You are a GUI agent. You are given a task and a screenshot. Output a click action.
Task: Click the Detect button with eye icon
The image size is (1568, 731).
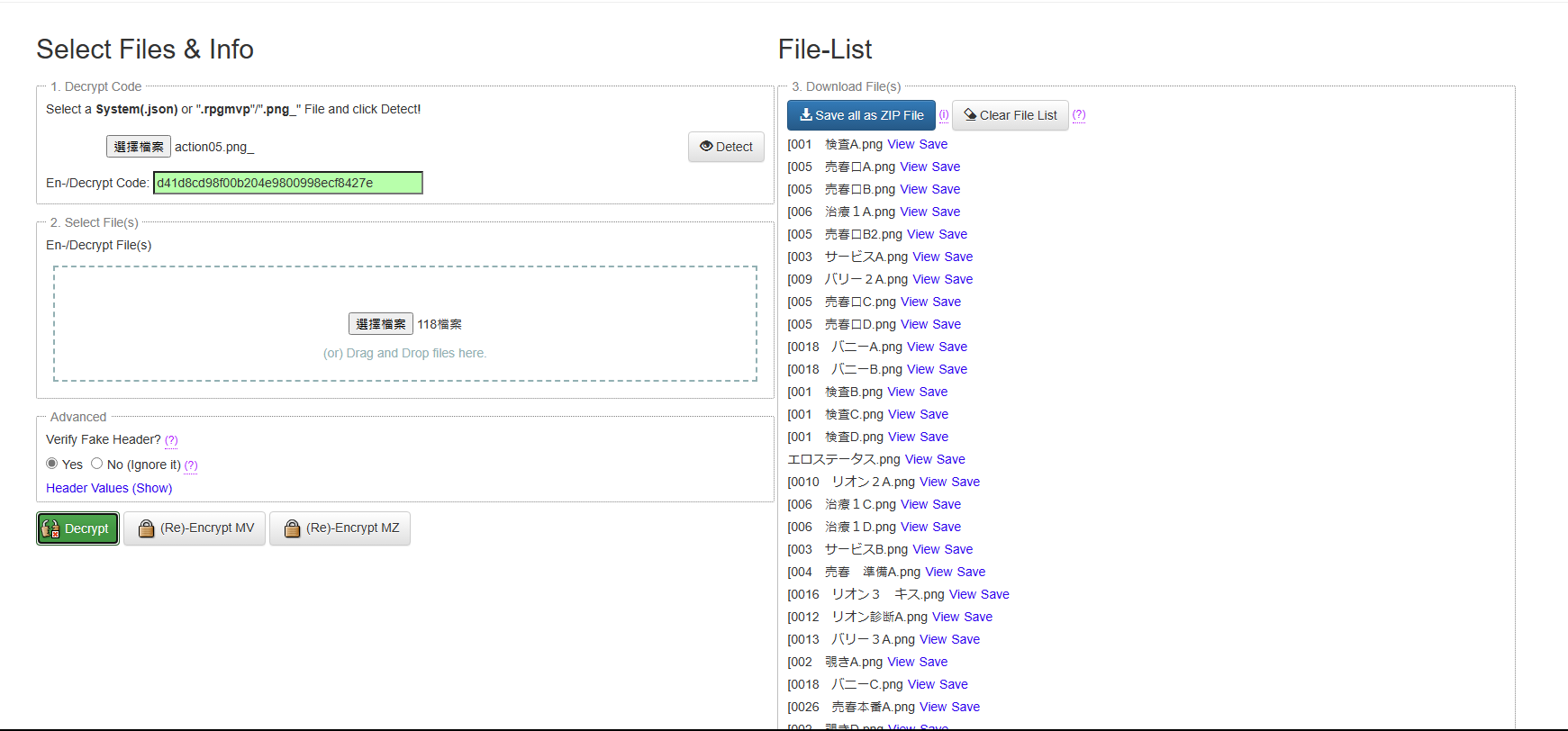click(x=726, y=147)
